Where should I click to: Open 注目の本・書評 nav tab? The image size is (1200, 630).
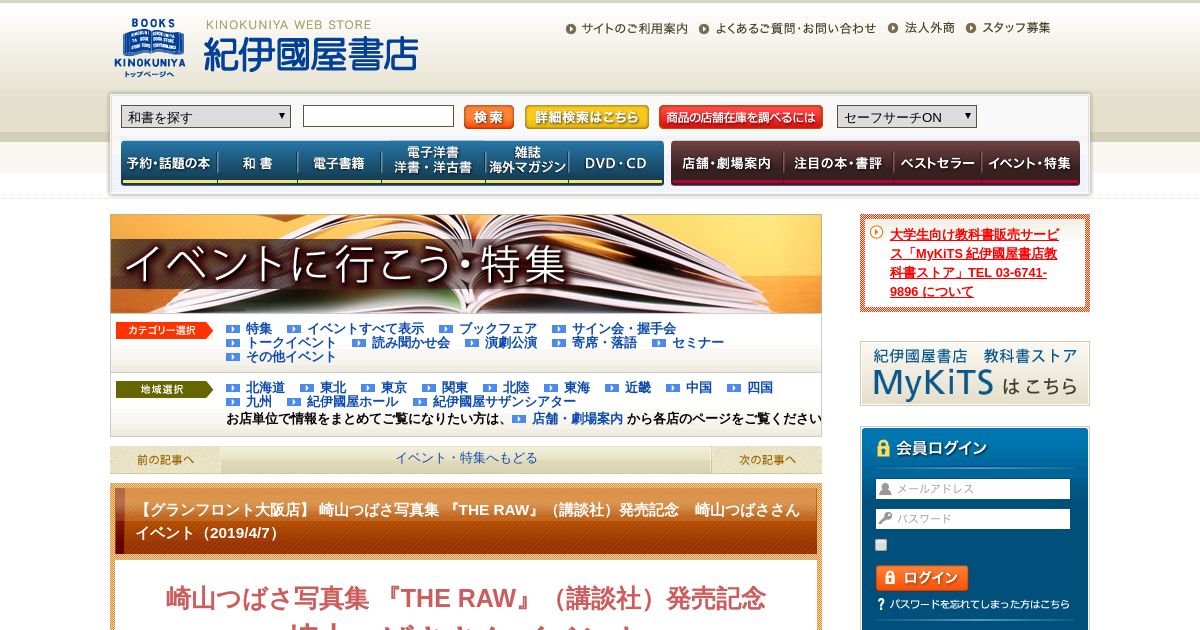838,163
